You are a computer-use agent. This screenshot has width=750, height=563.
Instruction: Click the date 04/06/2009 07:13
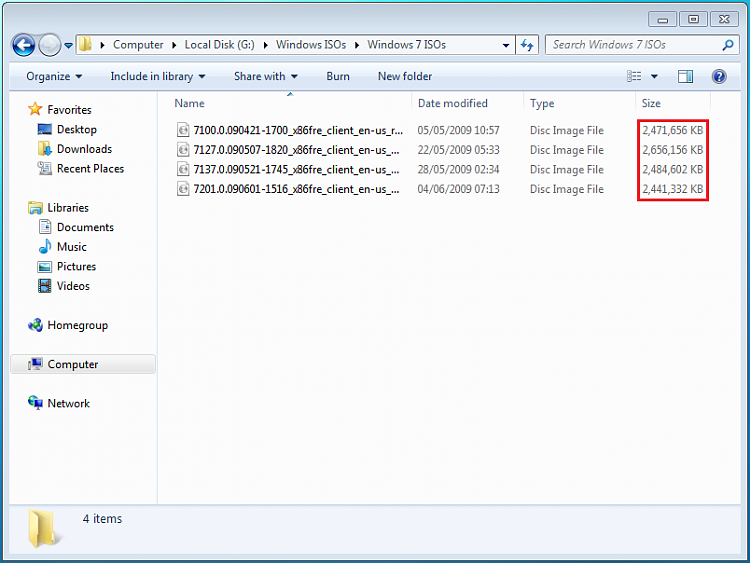point(458,189)
